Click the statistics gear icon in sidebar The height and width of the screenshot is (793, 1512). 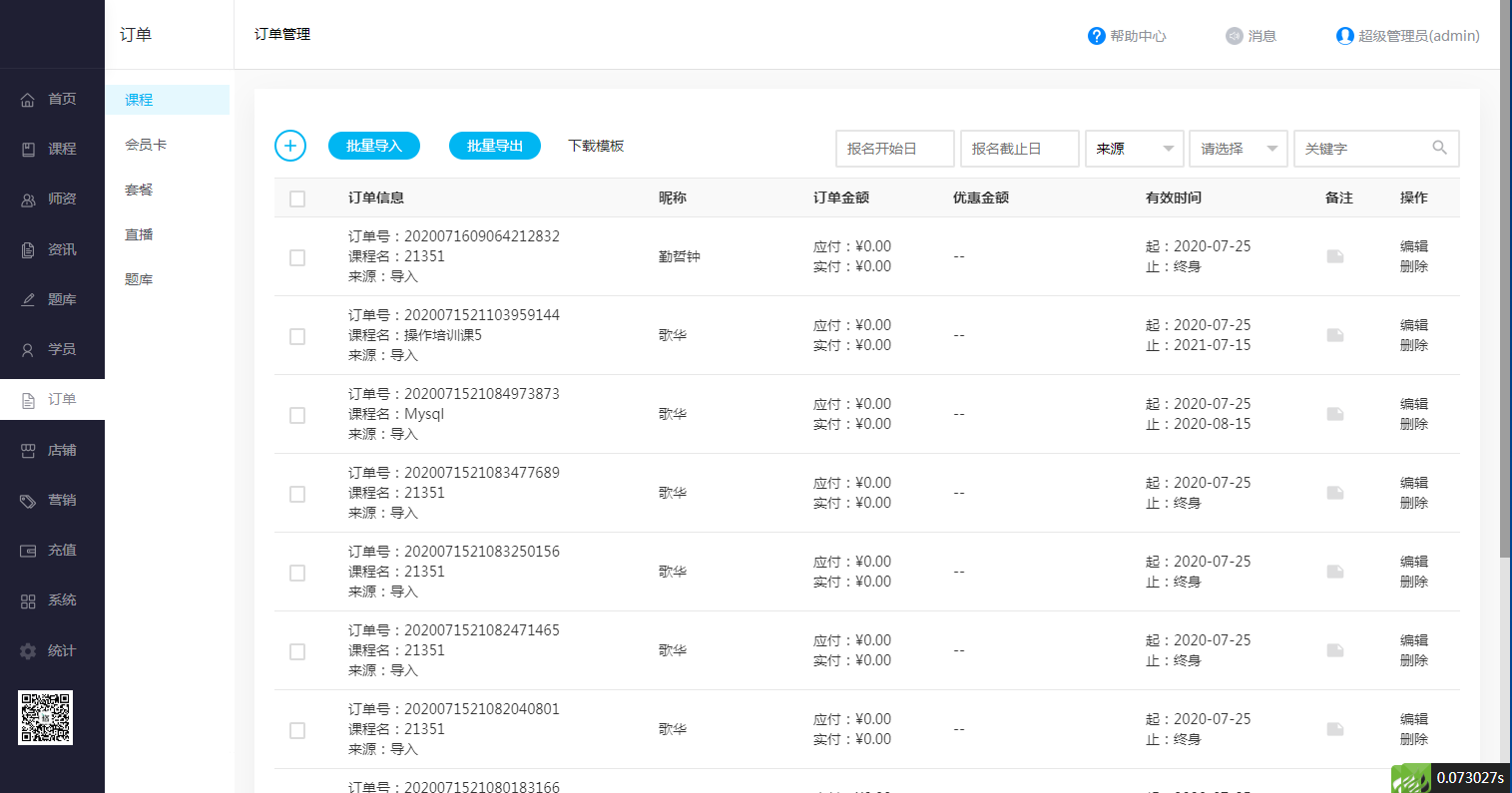(x=28, y=651)
